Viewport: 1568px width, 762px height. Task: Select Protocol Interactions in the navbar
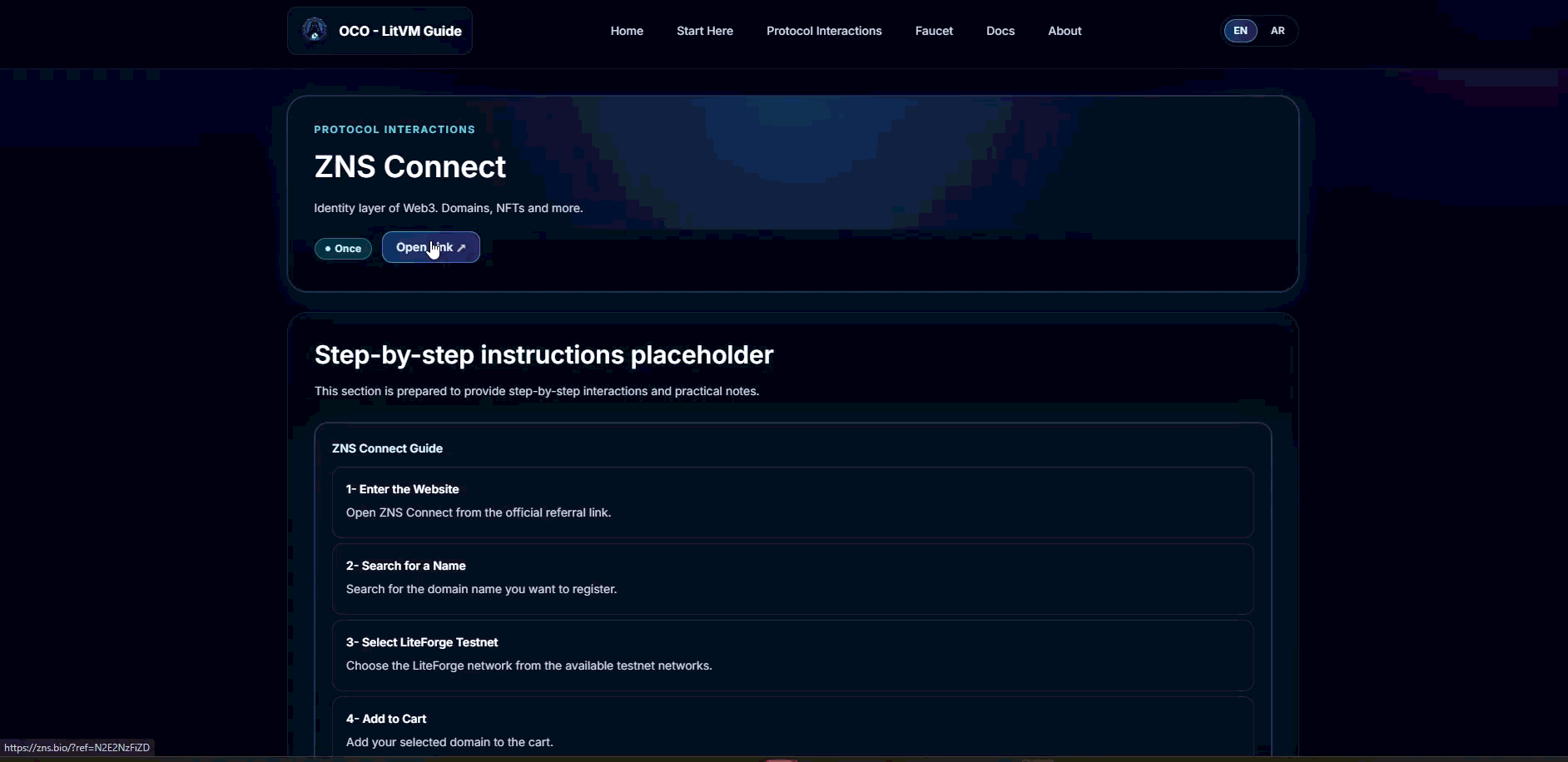coord(824,31)
